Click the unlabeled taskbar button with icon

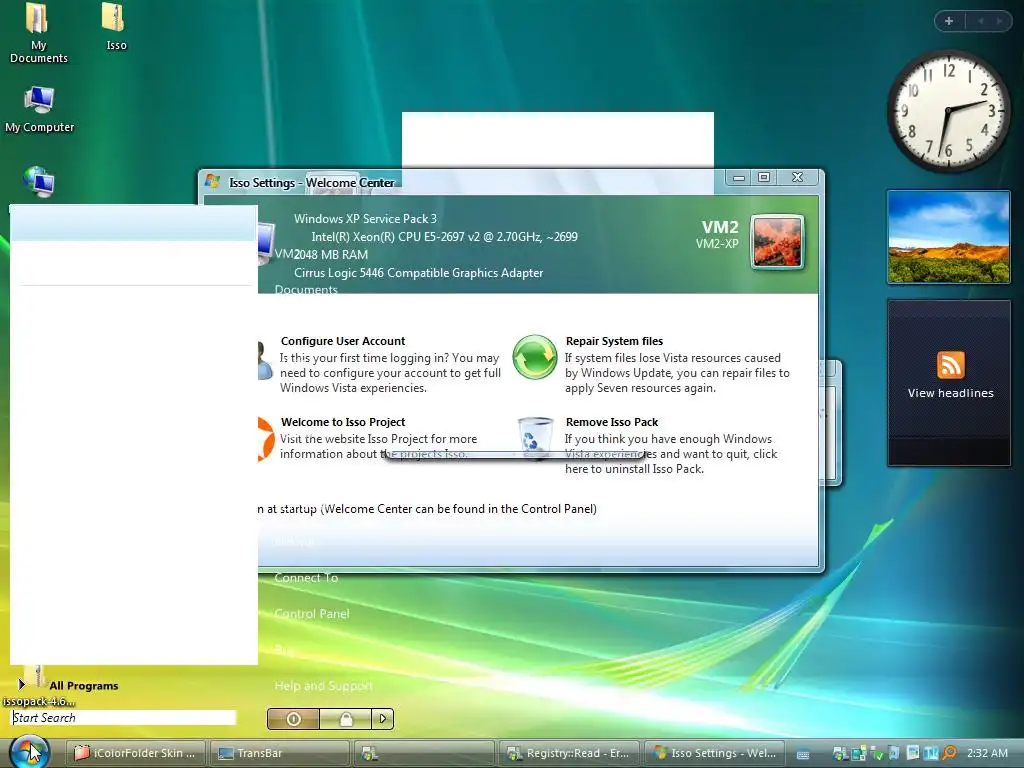click(424, 753)
